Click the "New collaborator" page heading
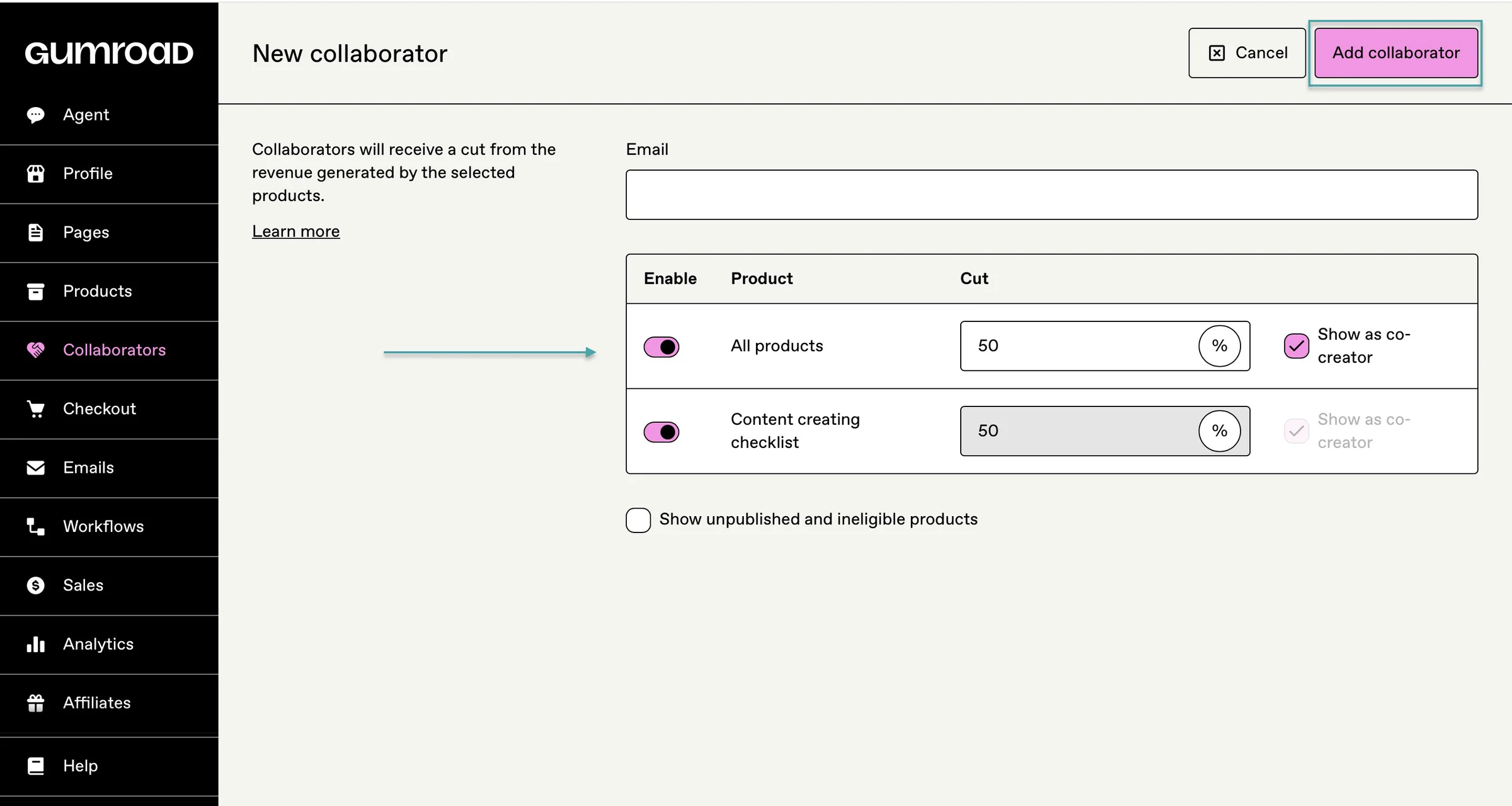Viewport: 1512px width, 806px height. point(350,54)
